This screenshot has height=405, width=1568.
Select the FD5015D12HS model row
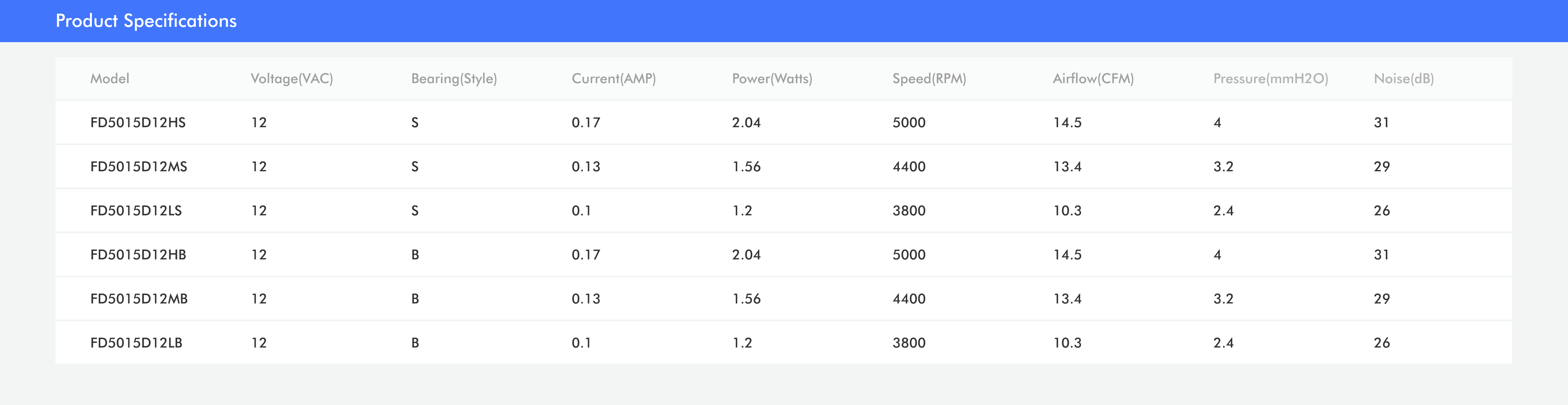tap(137, 122)
